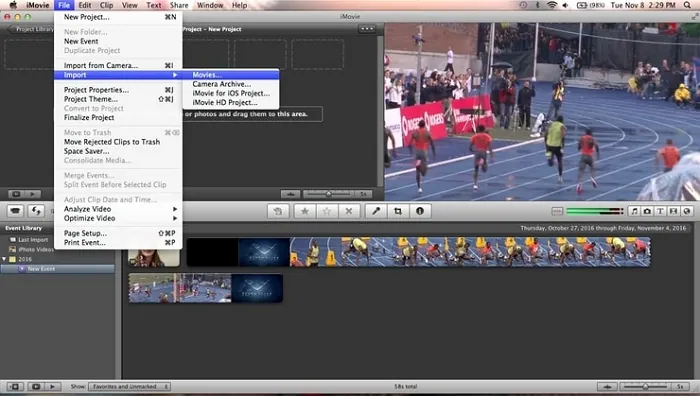700x396 pixels.
Task: Open the music and sound effects browser
Action: click(634, 211)
